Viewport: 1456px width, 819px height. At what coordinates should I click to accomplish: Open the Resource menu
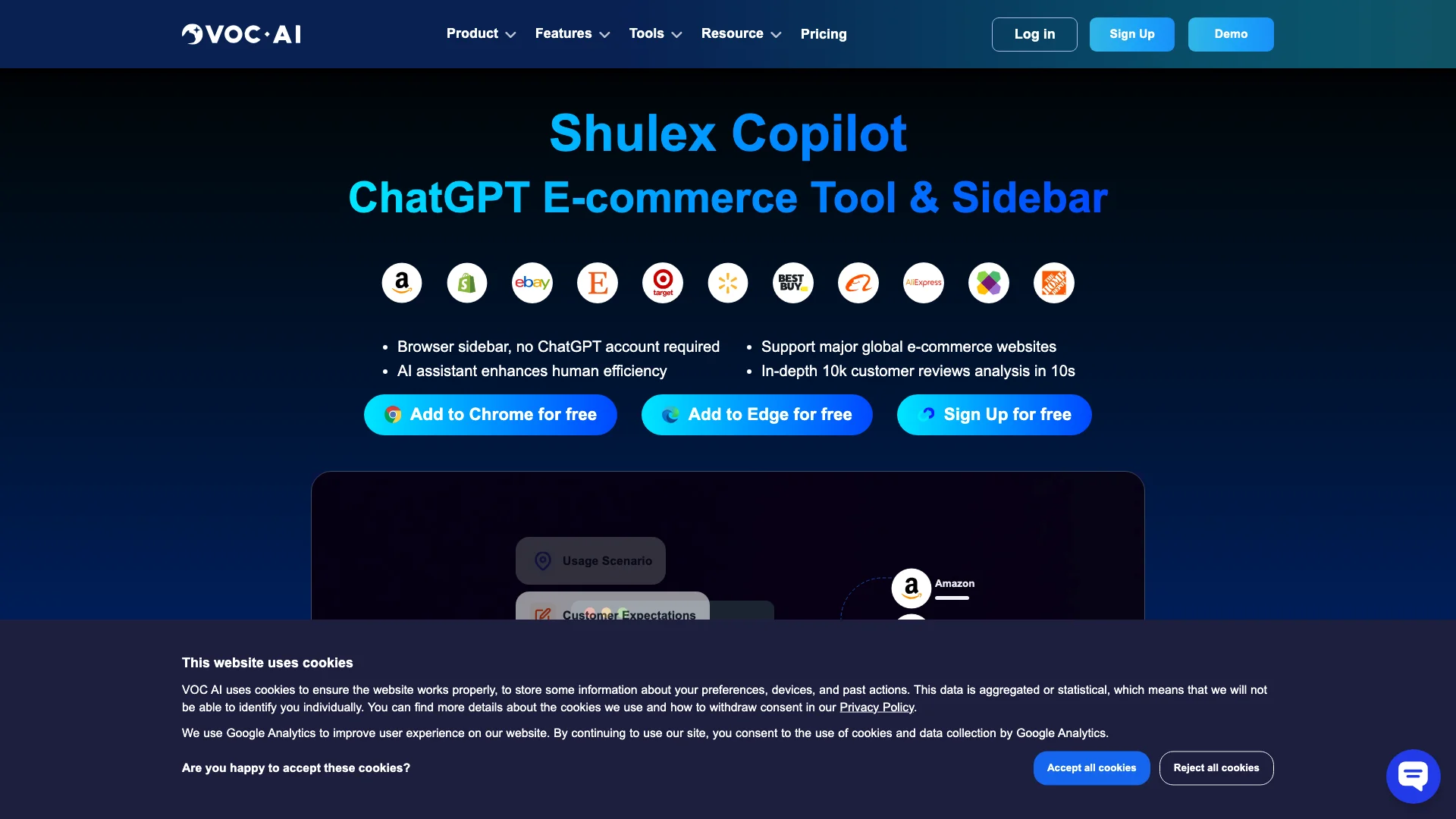[x=742, y=34]
